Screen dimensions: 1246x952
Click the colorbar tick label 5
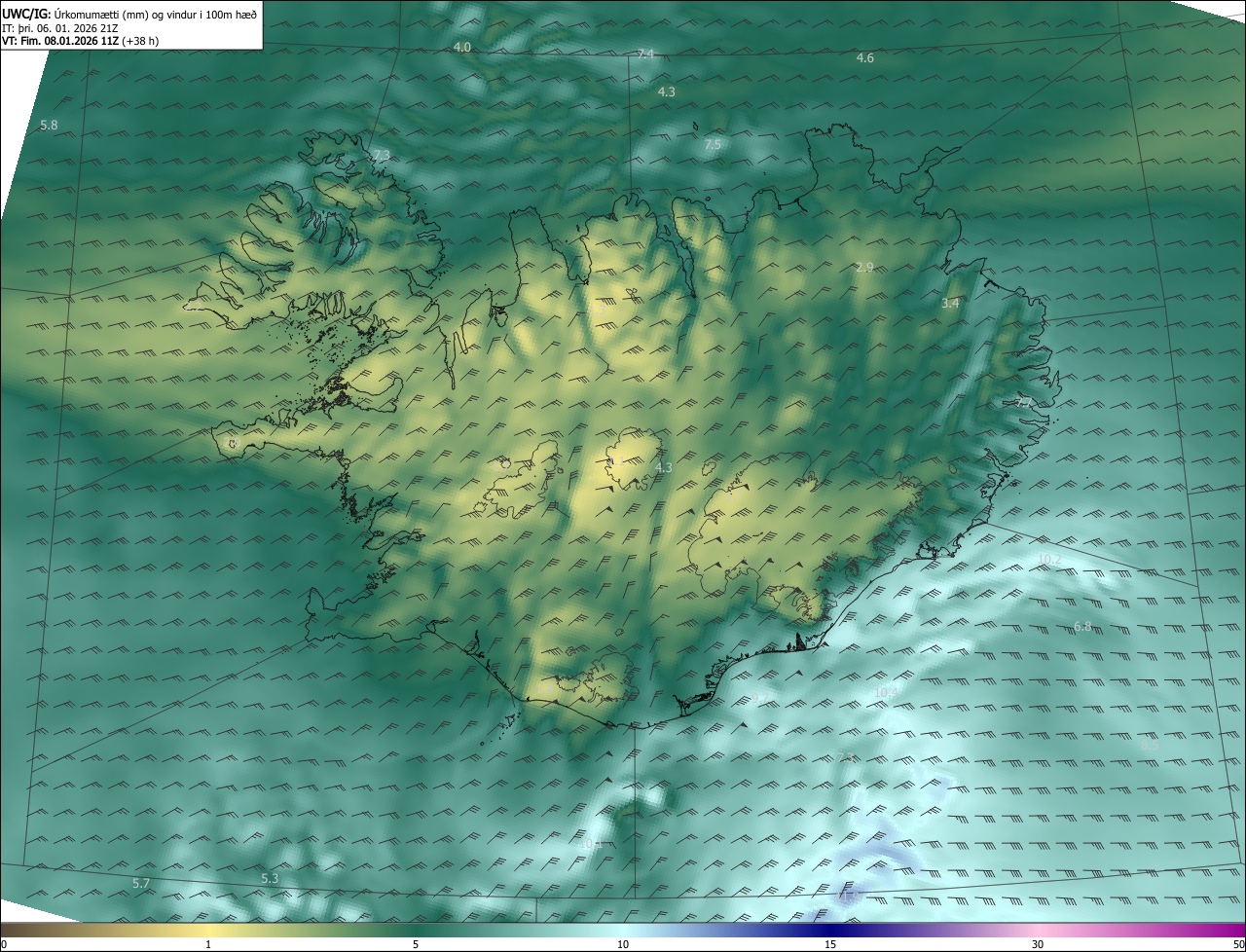[x=416, y=944]
